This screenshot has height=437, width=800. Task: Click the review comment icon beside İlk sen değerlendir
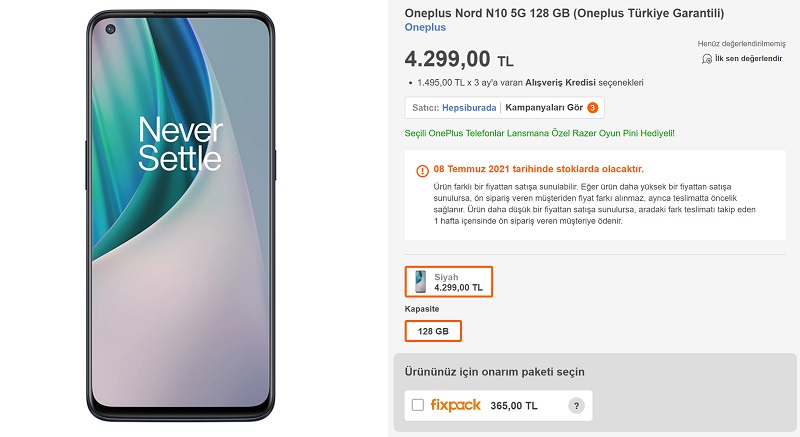point(708,59)
